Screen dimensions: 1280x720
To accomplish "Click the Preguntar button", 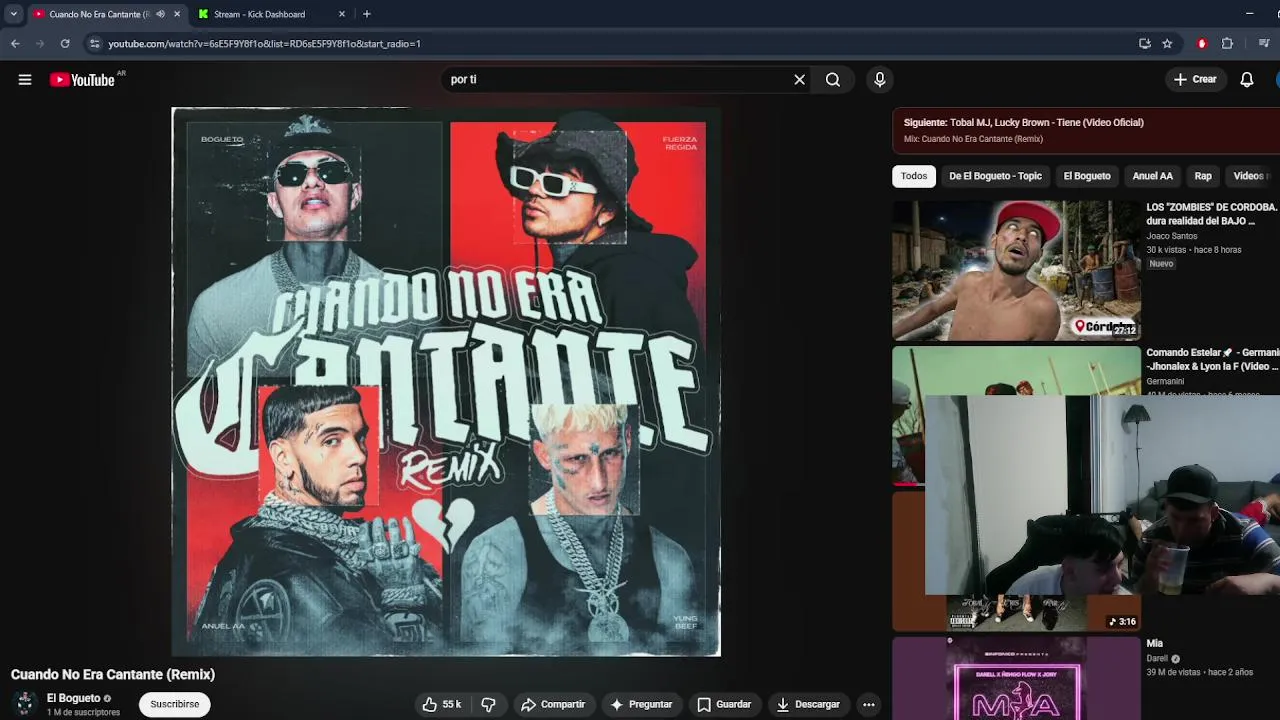I will point(641,704).
